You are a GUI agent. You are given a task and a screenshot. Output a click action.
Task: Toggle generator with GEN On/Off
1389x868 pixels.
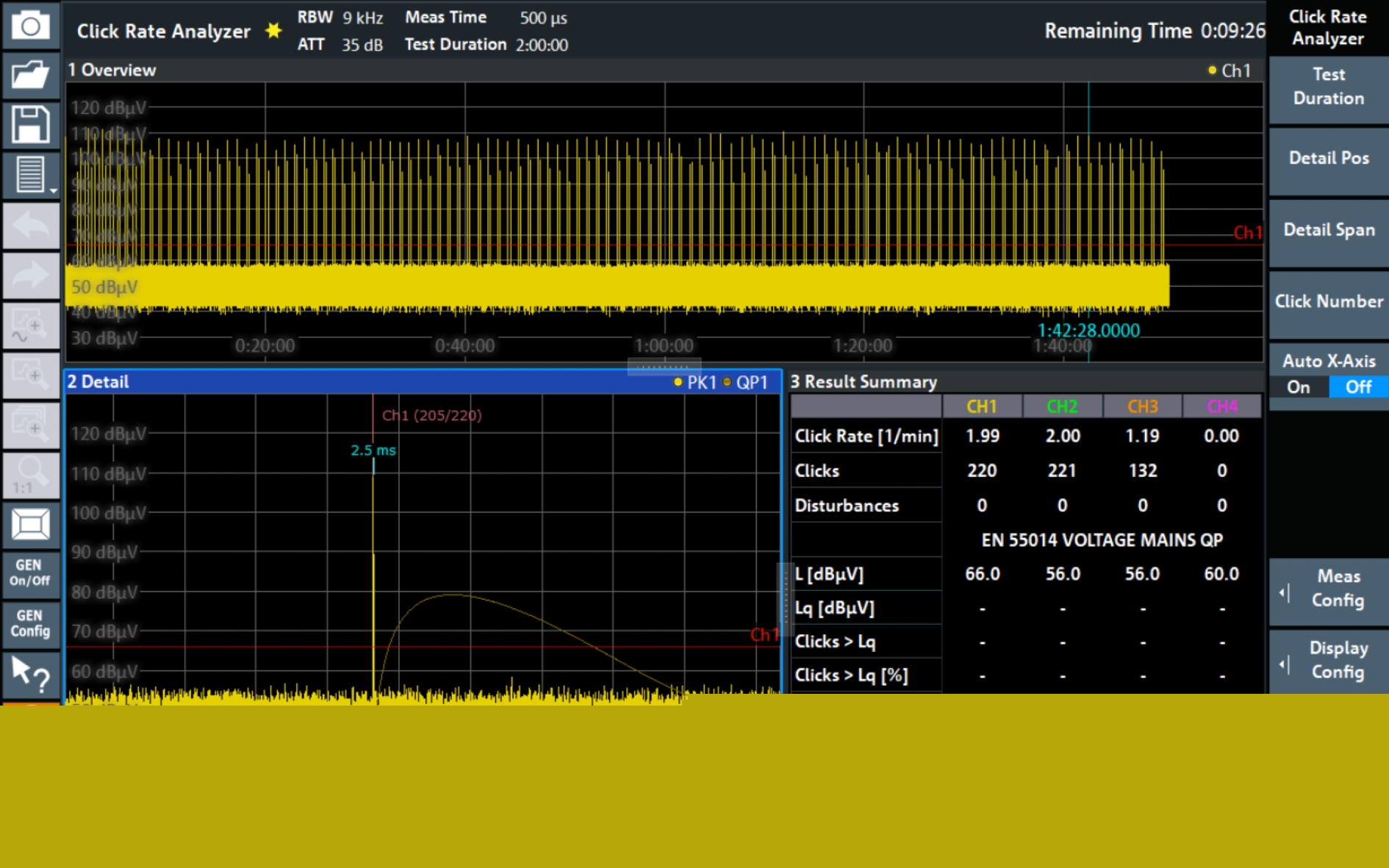click(30, 573)
